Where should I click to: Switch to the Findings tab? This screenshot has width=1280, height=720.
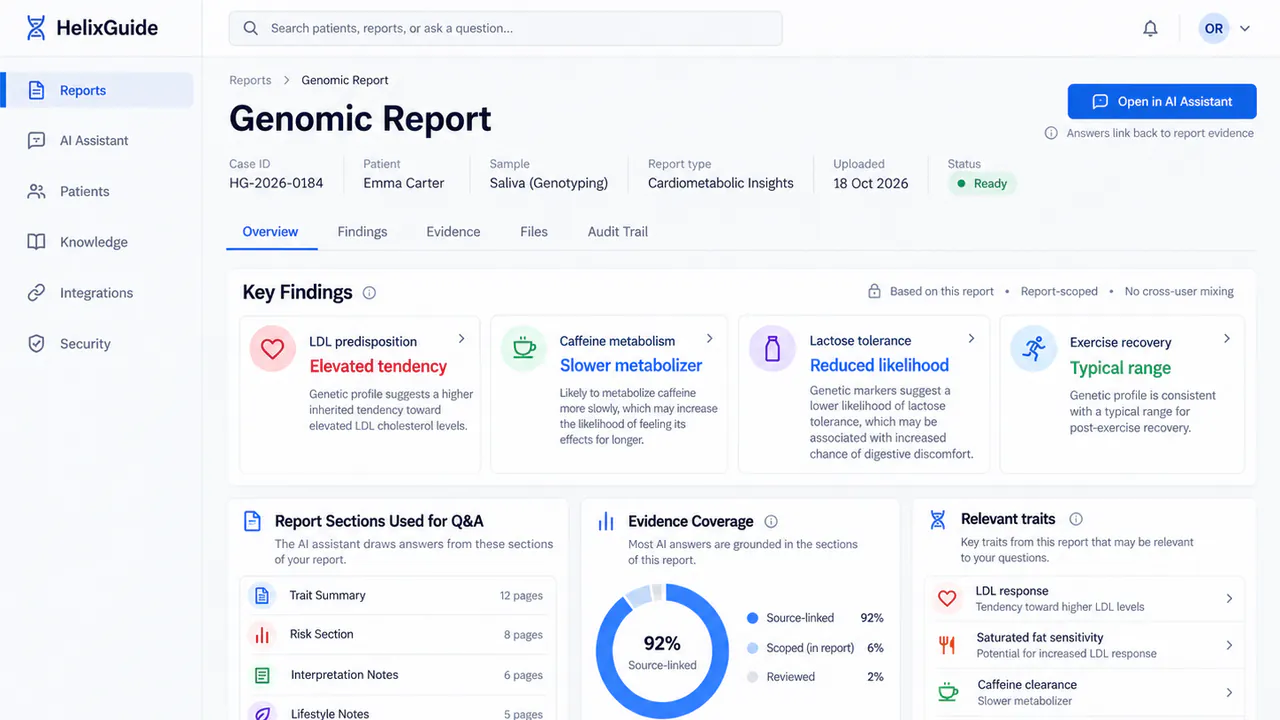pyautogui.click(x=362, y=232)
